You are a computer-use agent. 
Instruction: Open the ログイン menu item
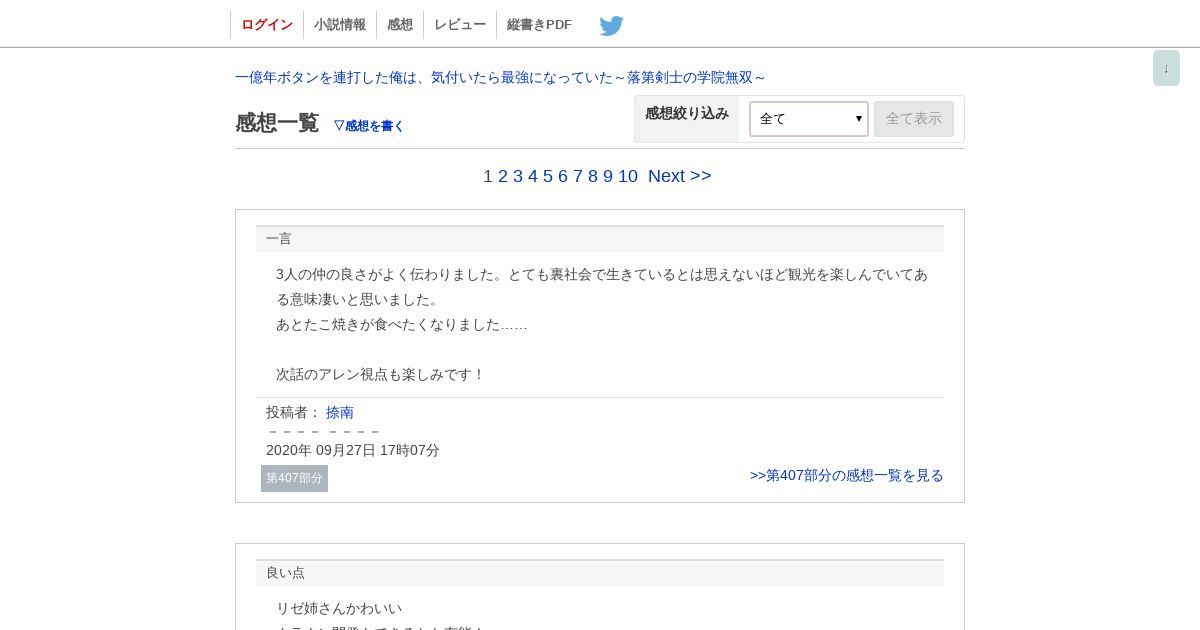coord(267,25)
